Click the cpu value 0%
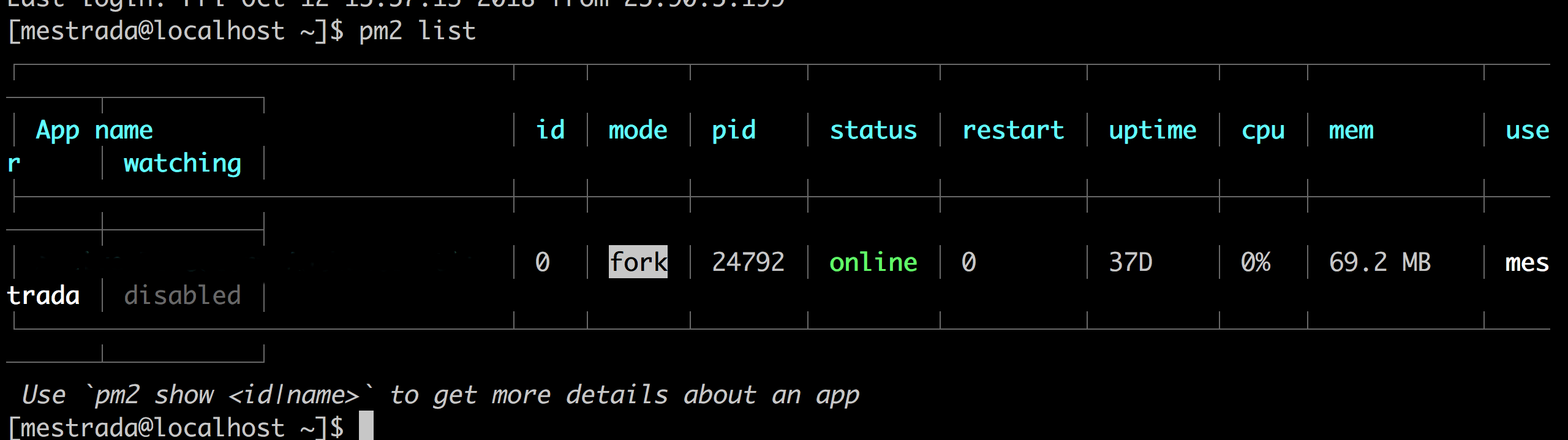This screenshot has height=440, width=1568. (1256, 262)
